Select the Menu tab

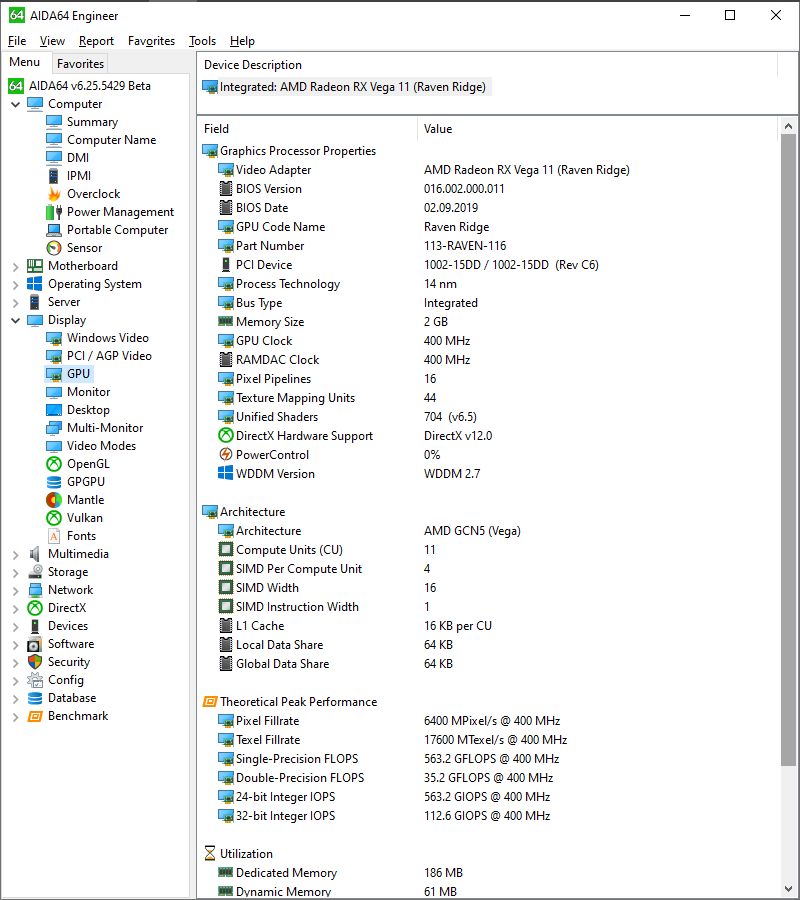(25, 62)
